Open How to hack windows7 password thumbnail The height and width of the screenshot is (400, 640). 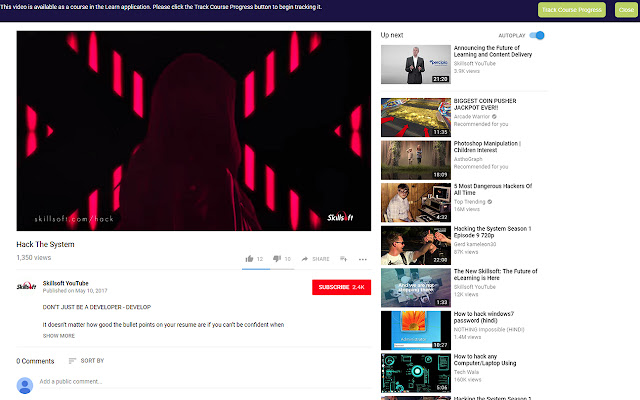[416, 330]
